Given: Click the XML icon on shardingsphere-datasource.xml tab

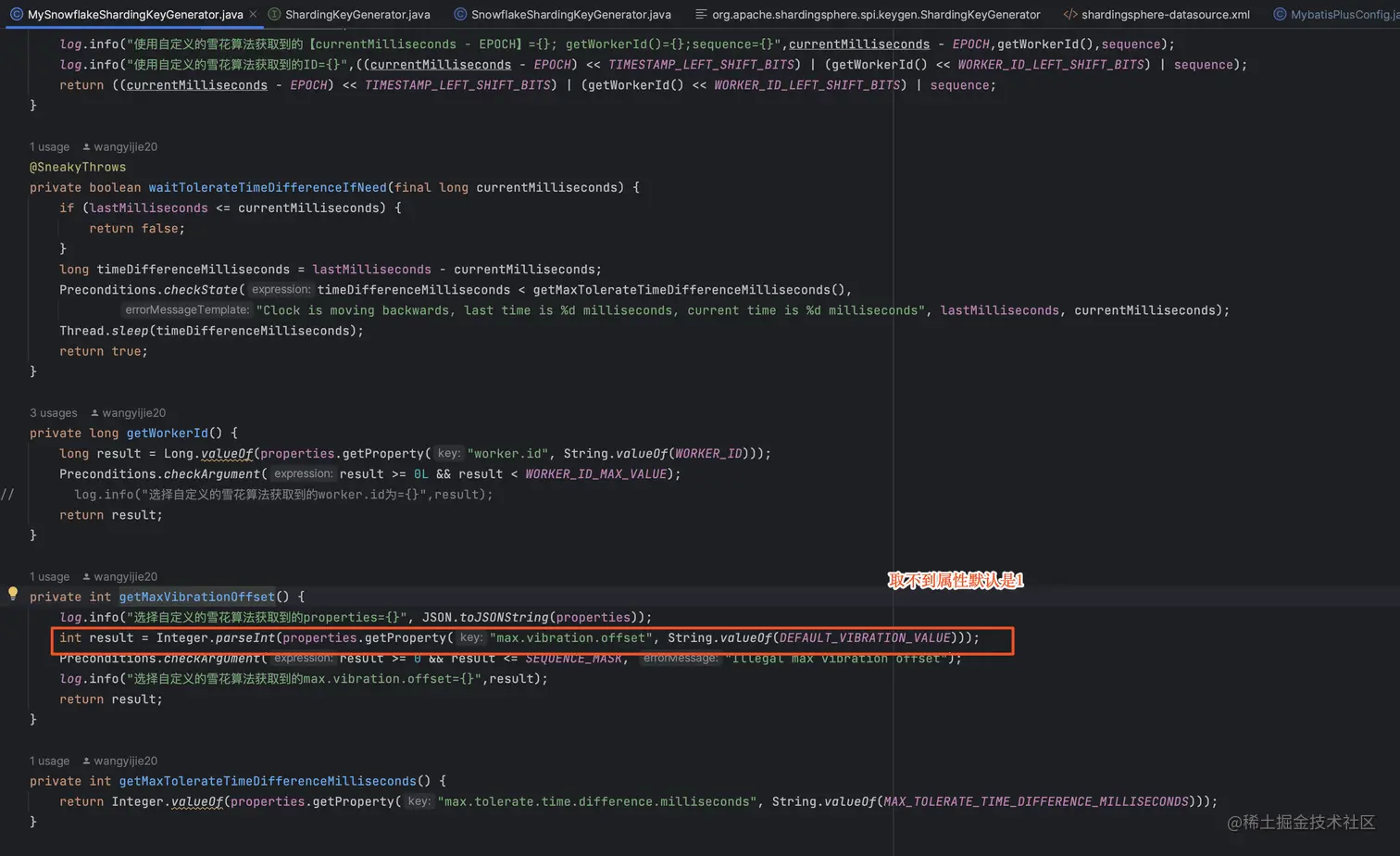Looking at the screenshot, I should 1070,15.
